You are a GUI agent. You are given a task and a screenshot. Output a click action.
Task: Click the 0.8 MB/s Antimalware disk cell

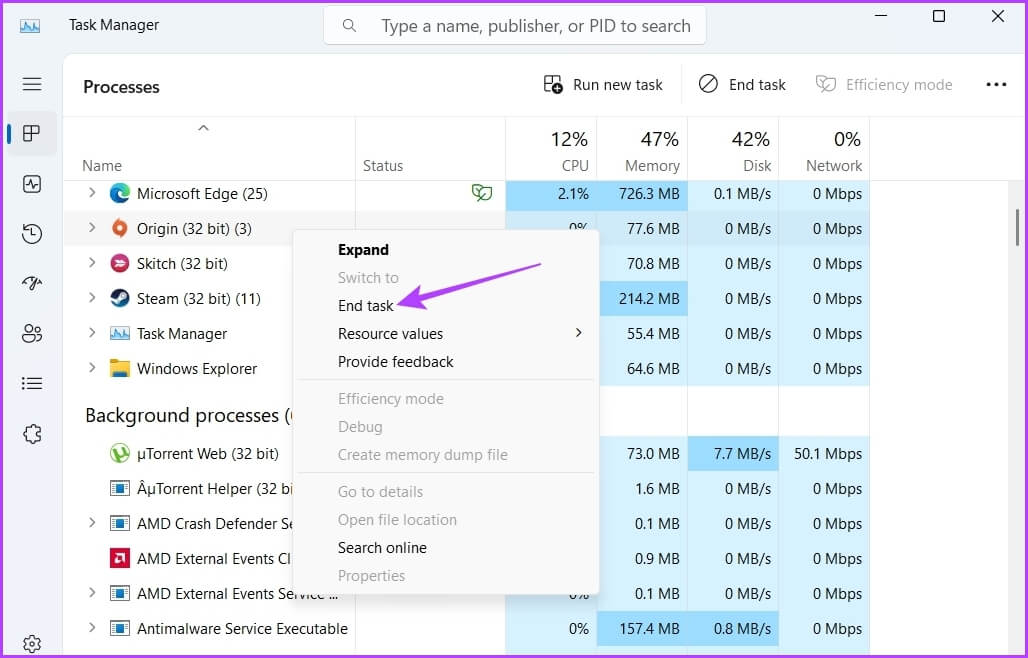pos(733,629)
